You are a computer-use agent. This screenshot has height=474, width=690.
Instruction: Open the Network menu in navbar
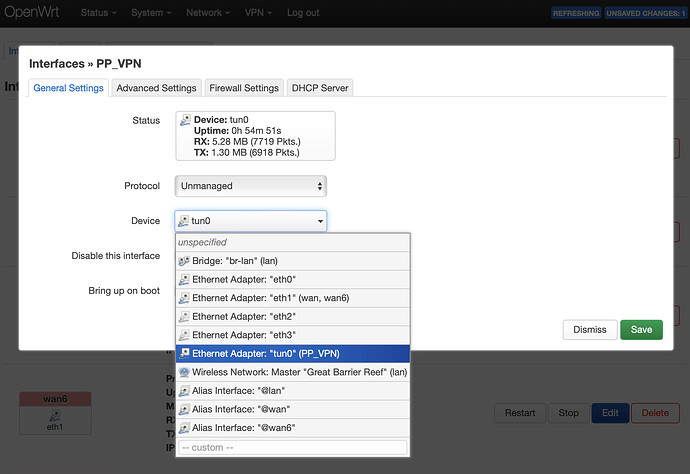coord(207,13)
